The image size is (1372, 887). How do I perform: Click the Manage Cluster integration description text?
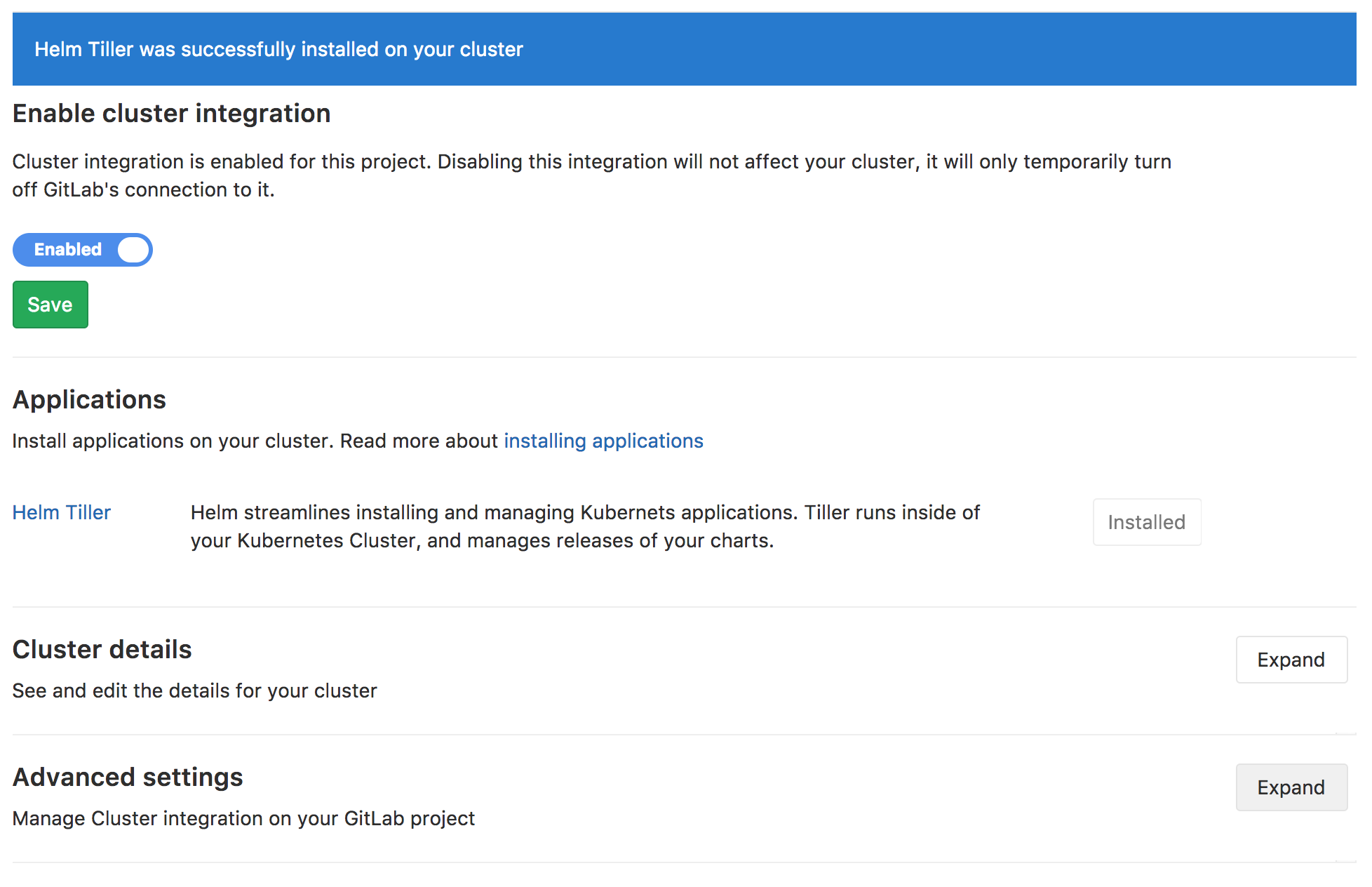click(x=243, y=818)
